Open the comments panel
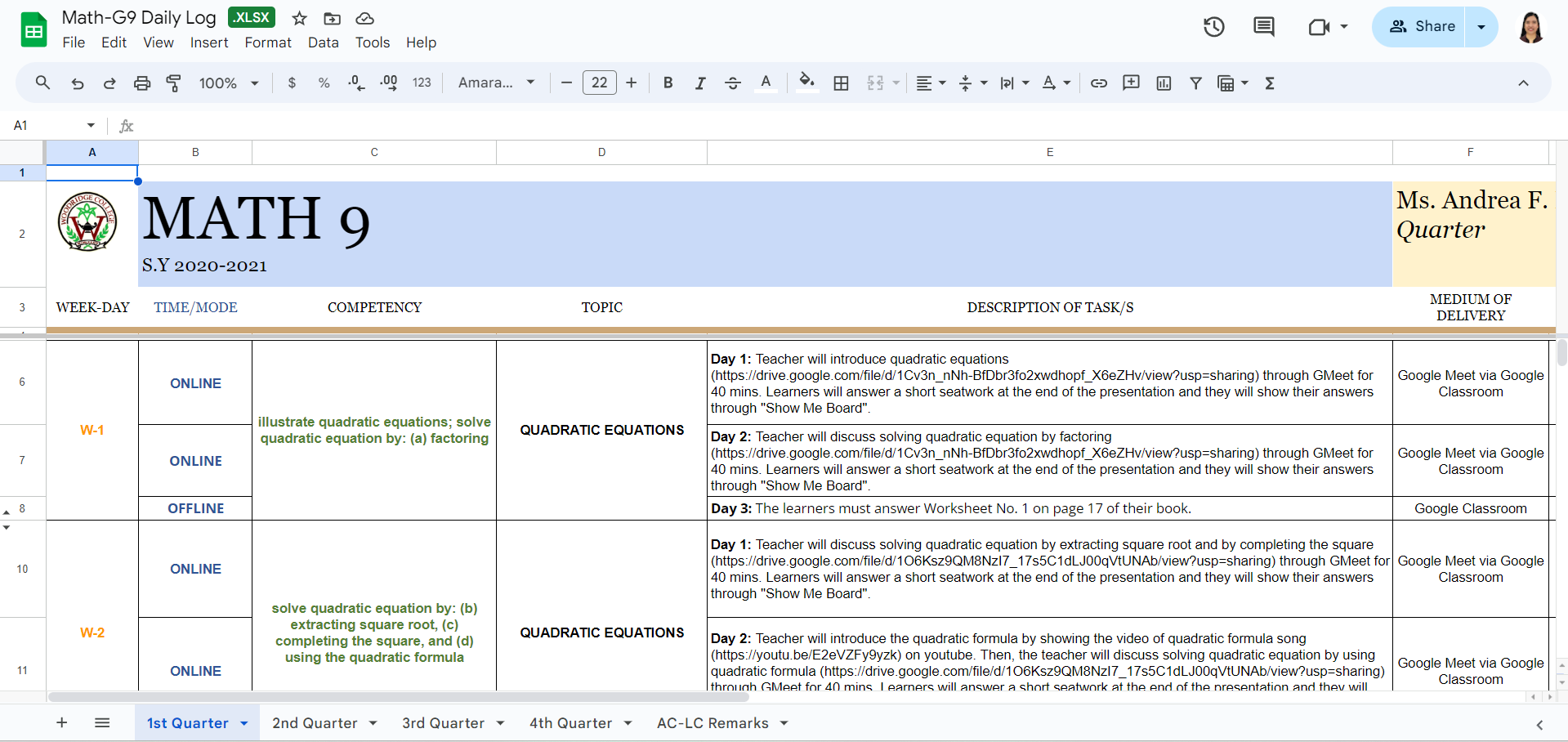This screenshot has height=742, width=1568. (x=1263, y=27)
